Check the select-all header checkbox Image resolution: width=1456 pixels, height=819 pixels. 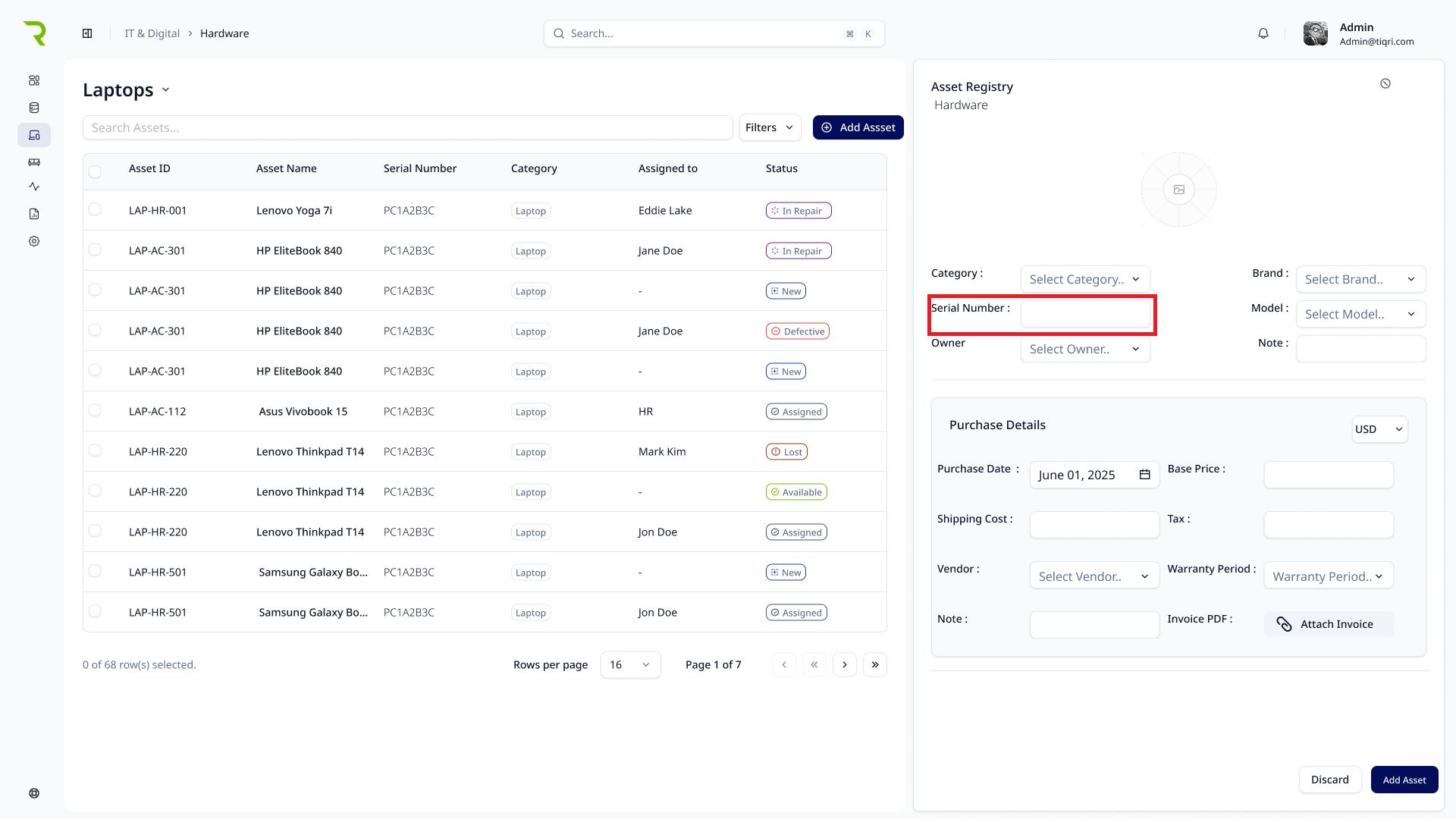(95, 171)
